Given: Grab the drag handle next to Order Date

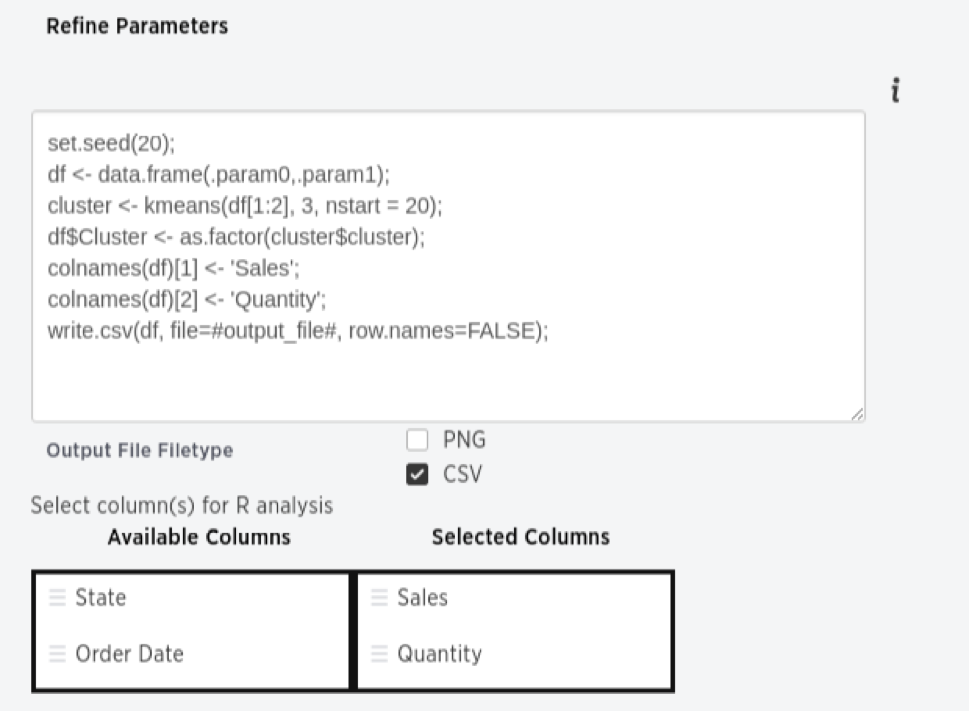Looking at the screenshot, I should (x=57, y=653).
